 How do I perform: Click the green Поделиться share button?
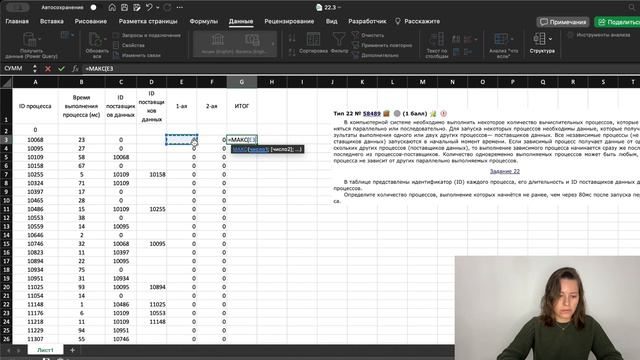click(617, 22)
